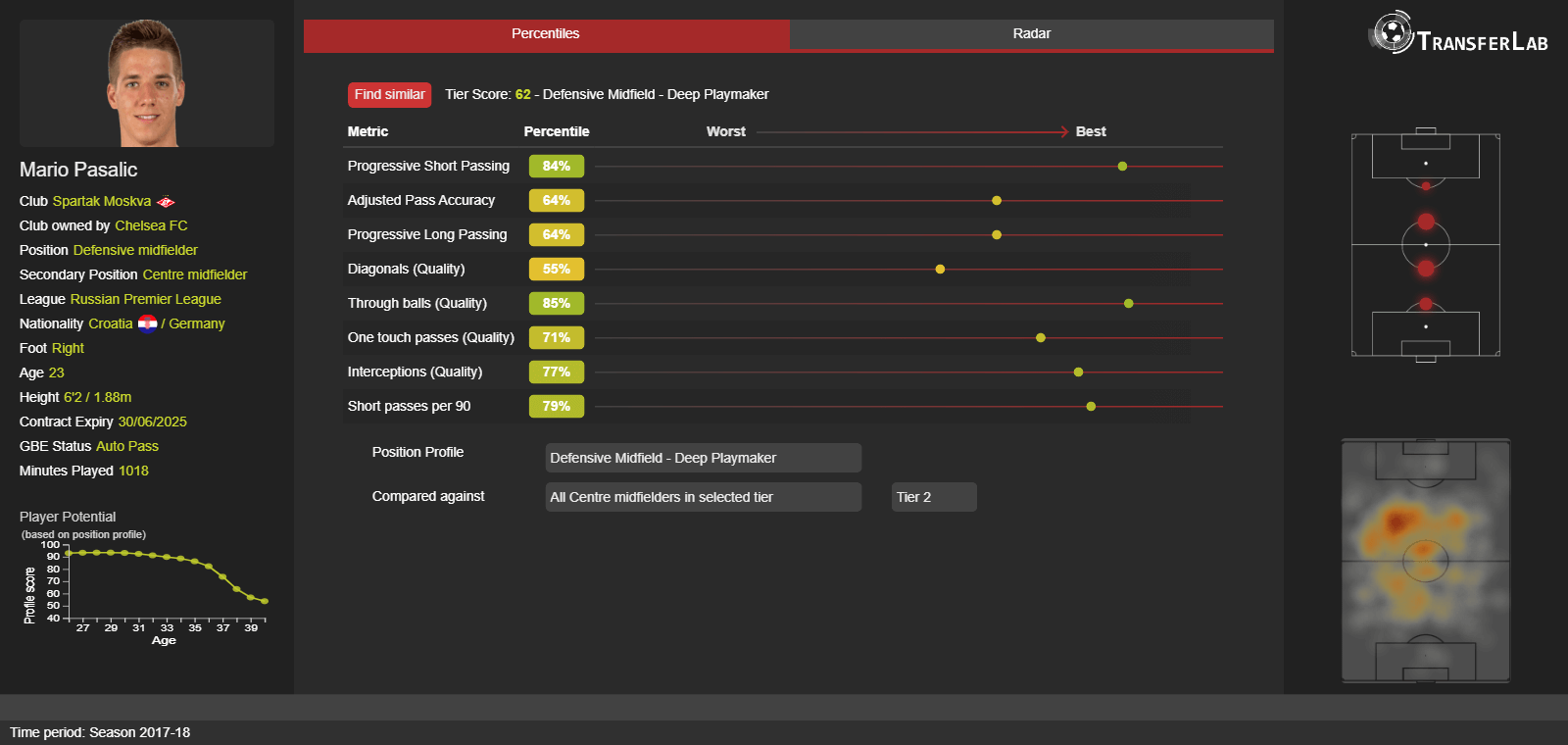Click the 64% badge for Progressive Long Passing
The image size is (1568, 745).
(557, 235)
